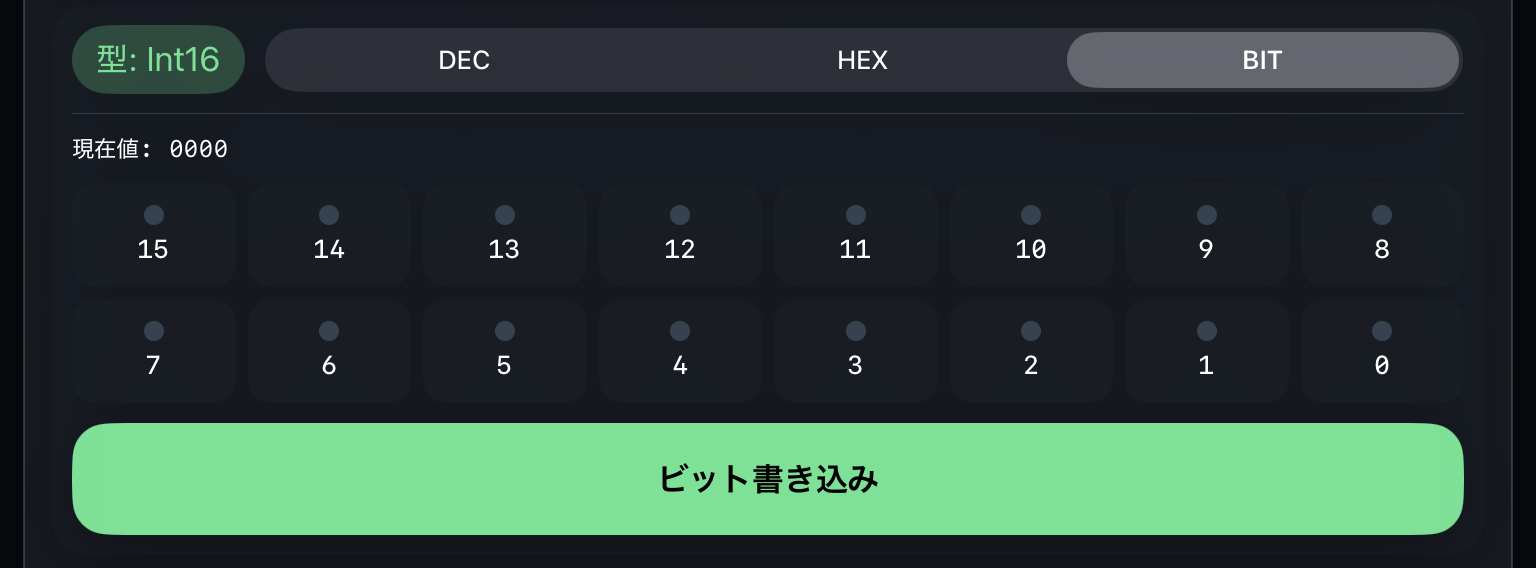Toggle bit 8 tile
The width and height of the screenshot is (1536, 568).
click(1382, 235)
